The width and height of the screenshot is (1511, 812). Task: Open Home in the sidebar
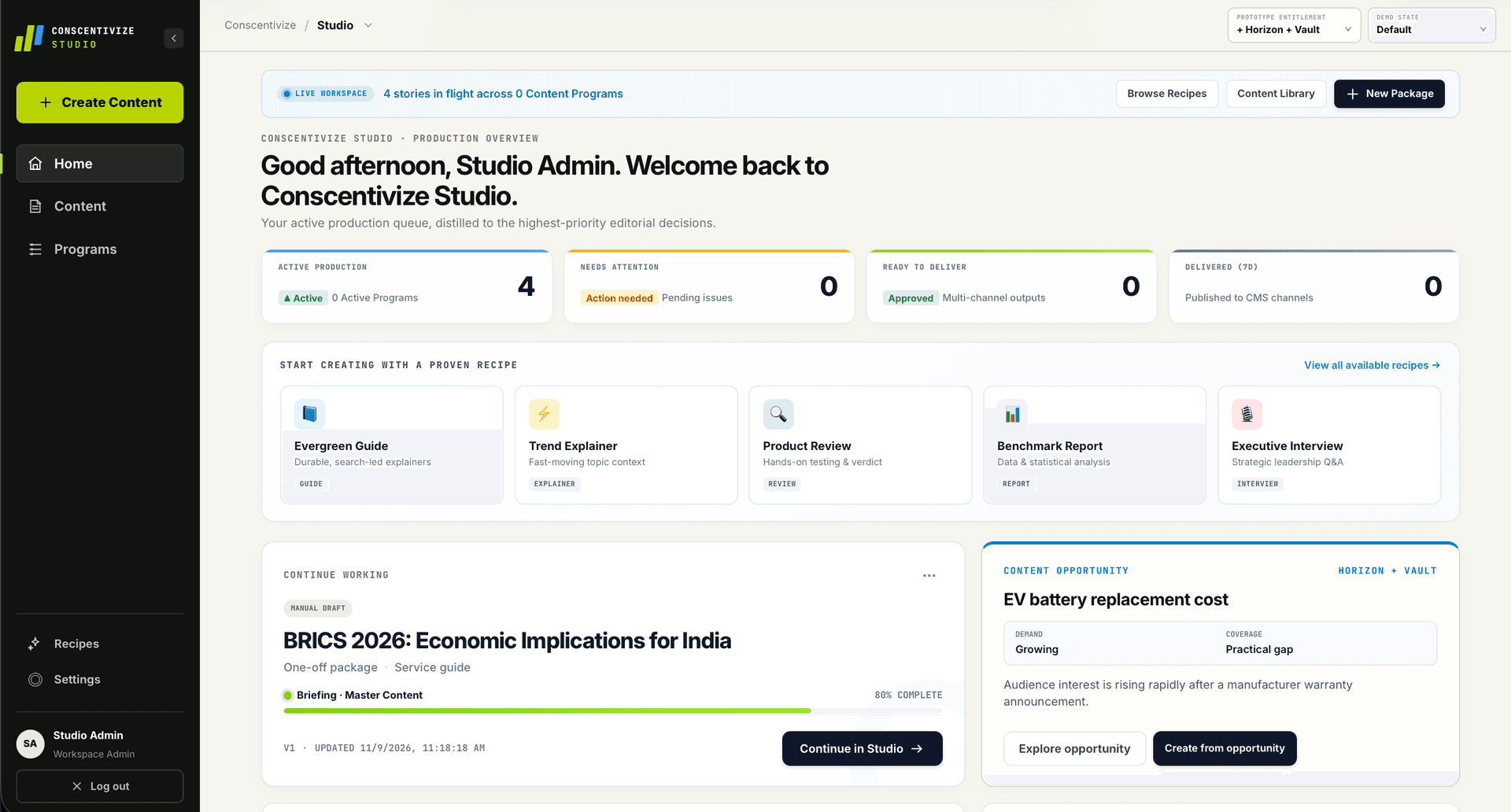tap(100, 164)
